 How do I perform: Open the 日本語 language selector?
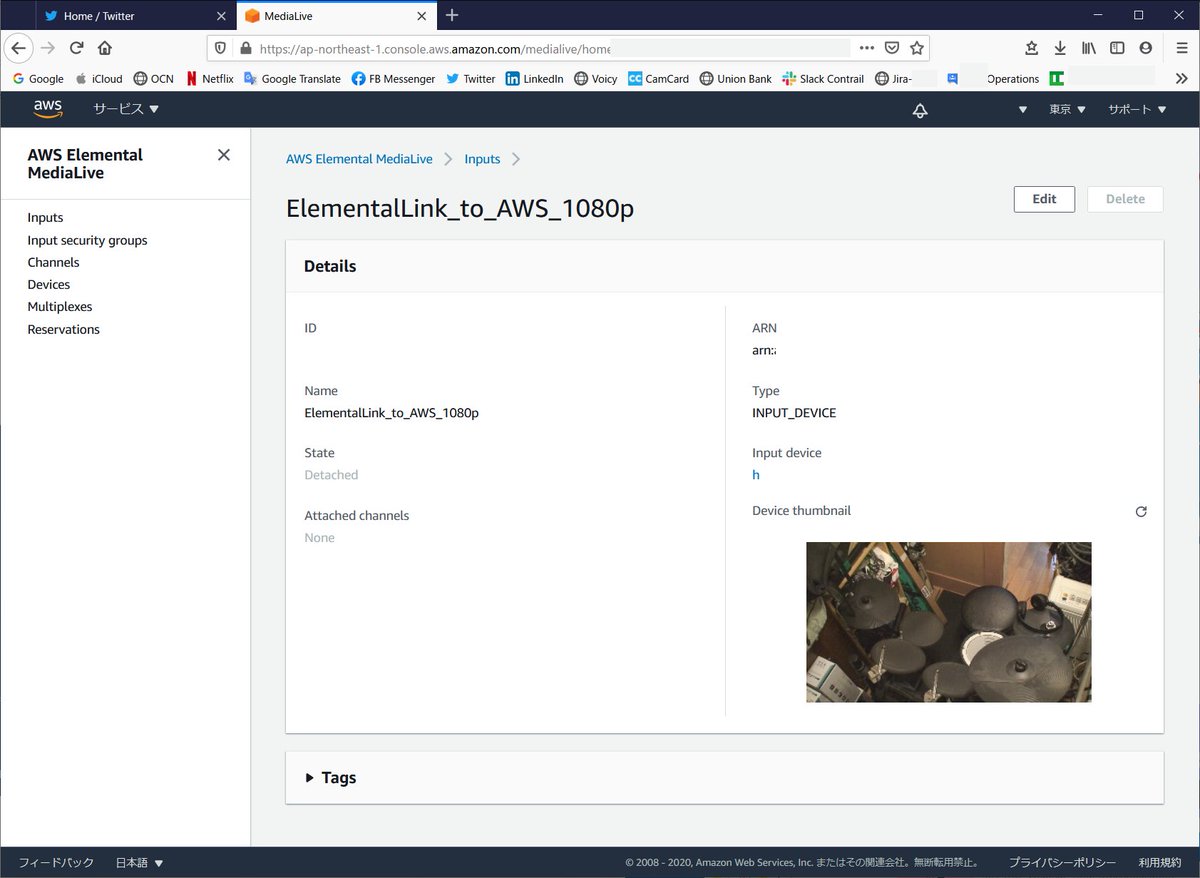tap(139, 862)
